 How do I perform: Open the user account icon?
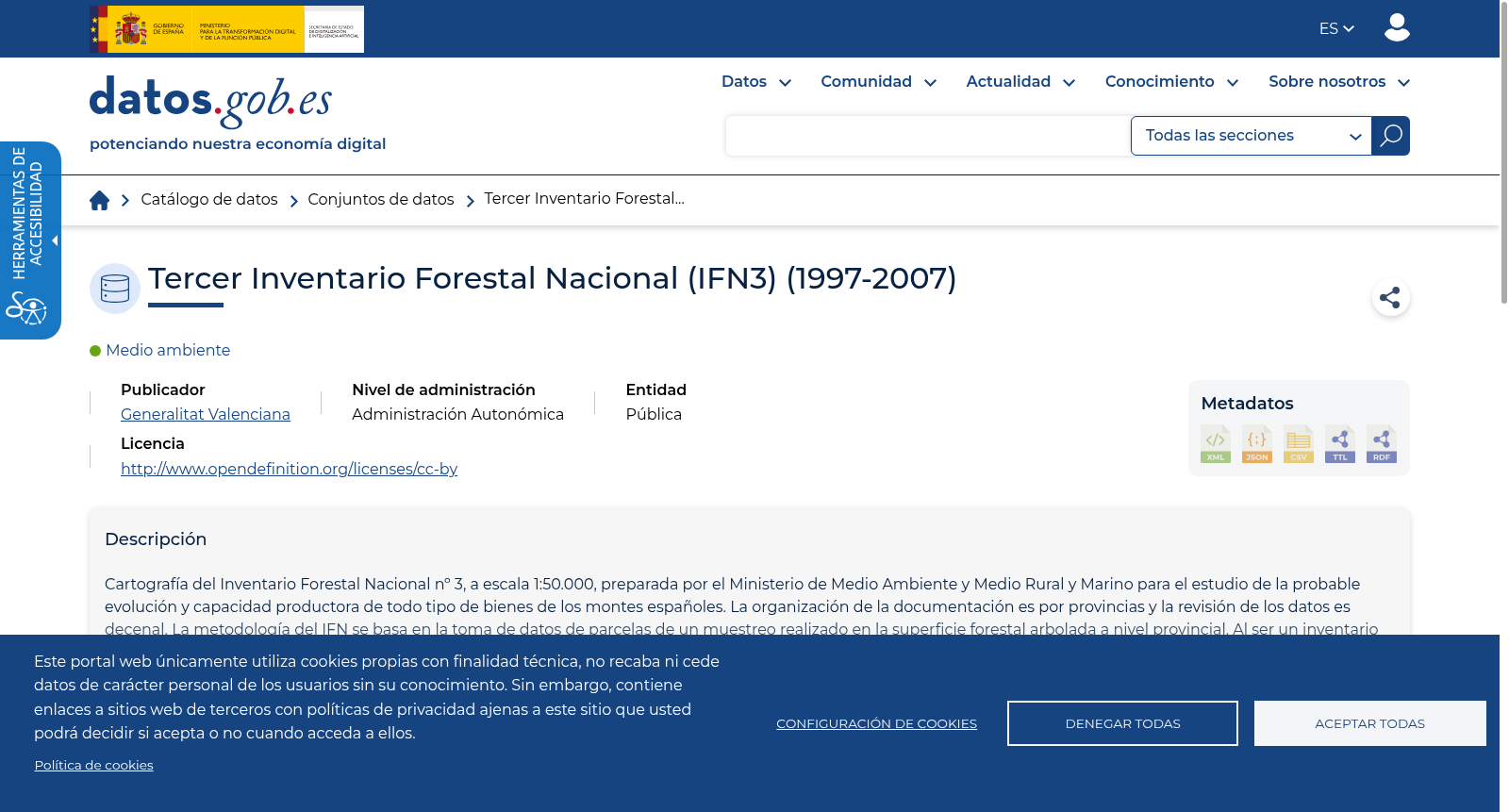point(1397,27)
